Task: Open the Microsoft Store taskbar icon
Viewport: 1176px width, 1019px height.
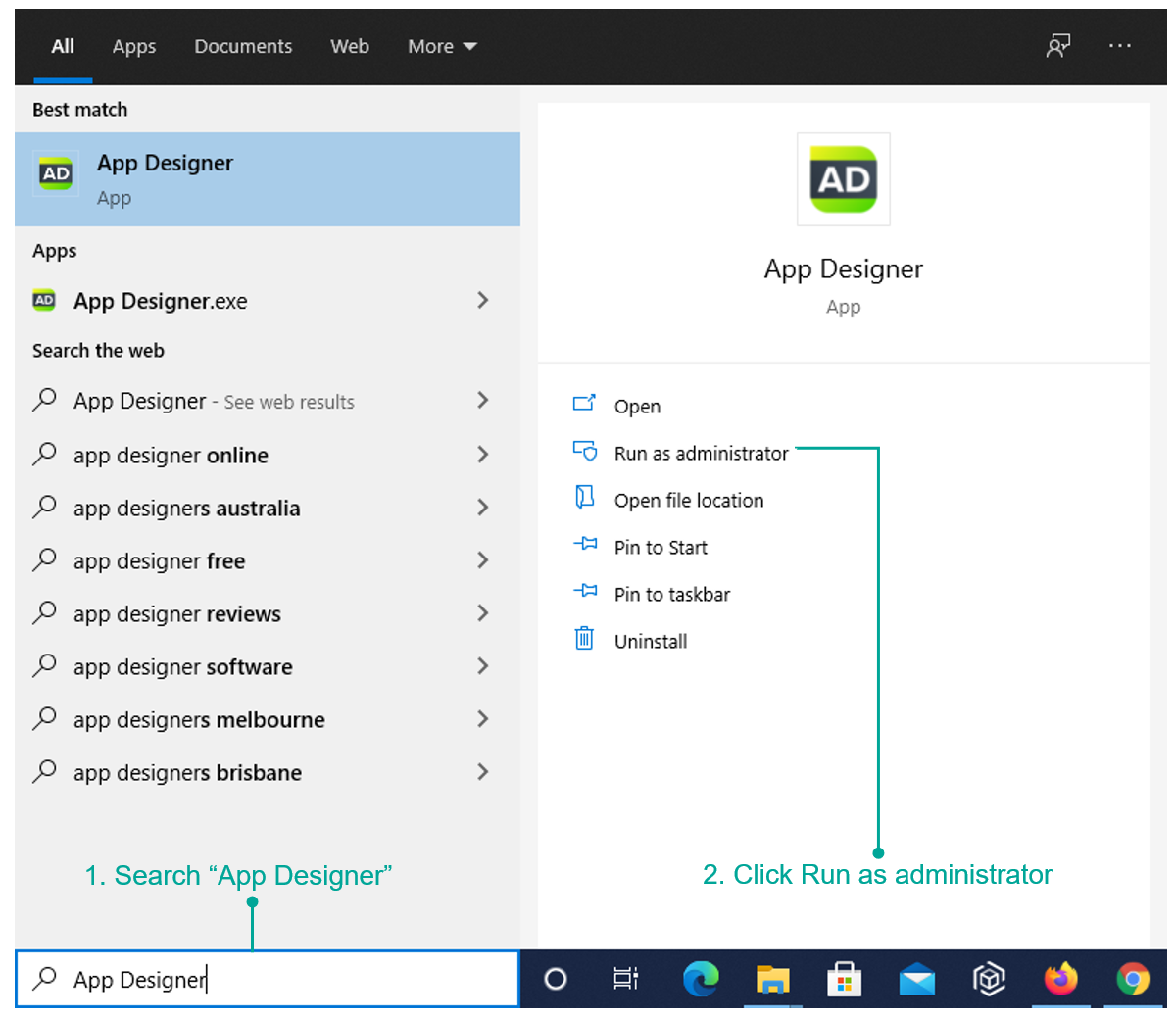Action: click(844, 979)
